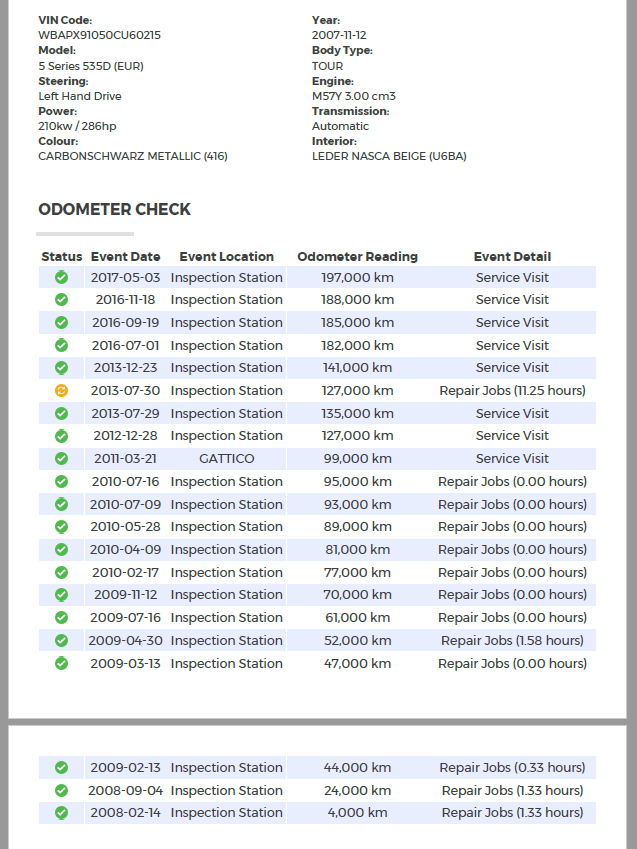Click the Event Date column header

tap(125, 257)
